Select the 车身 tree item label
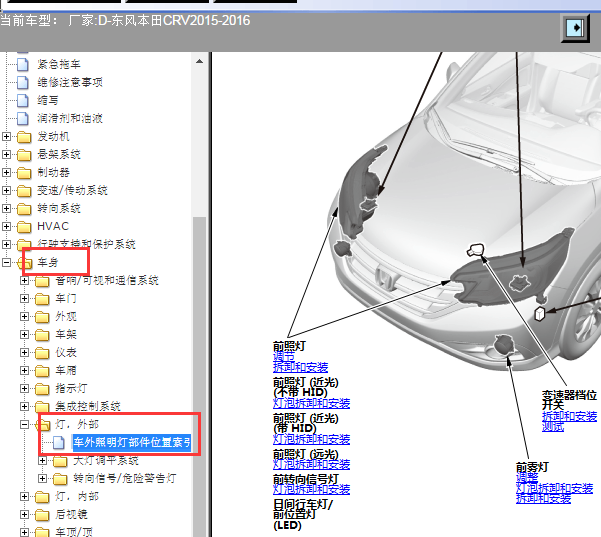The image size is (601, 537). click(x=48, y=263)
